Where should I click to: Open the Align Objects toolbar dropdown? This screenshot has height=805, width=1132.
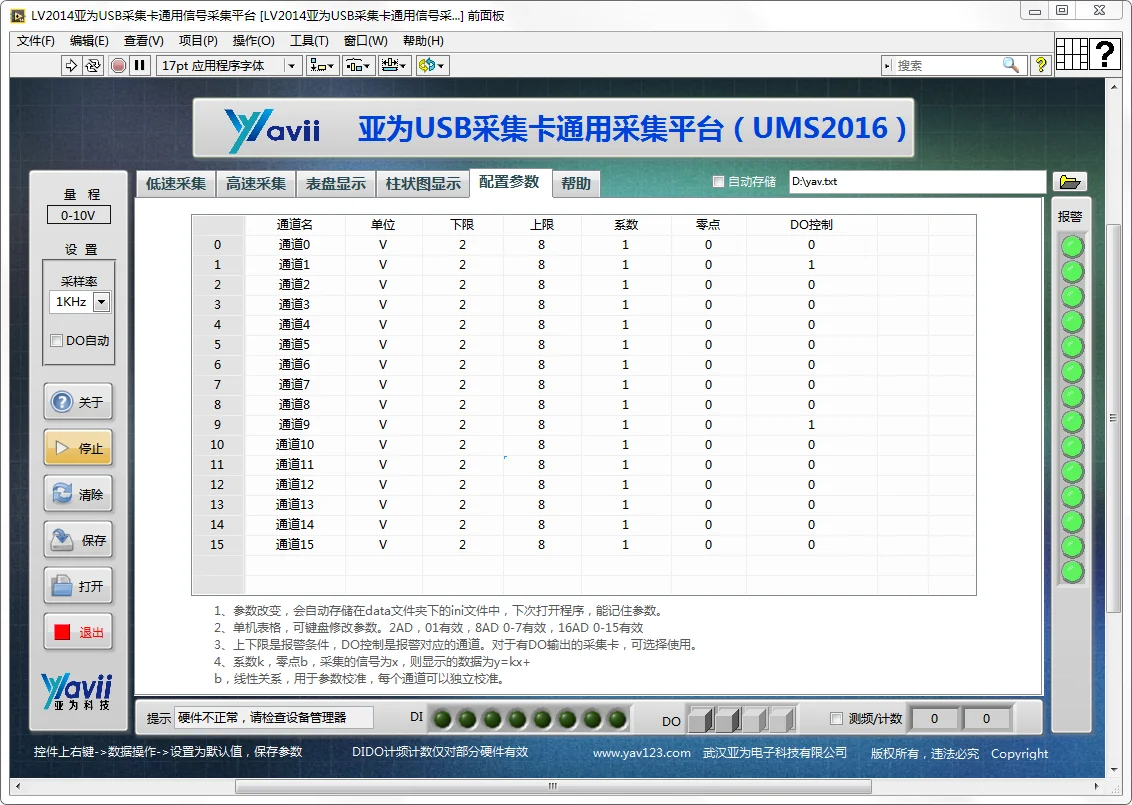click(322, 66)
